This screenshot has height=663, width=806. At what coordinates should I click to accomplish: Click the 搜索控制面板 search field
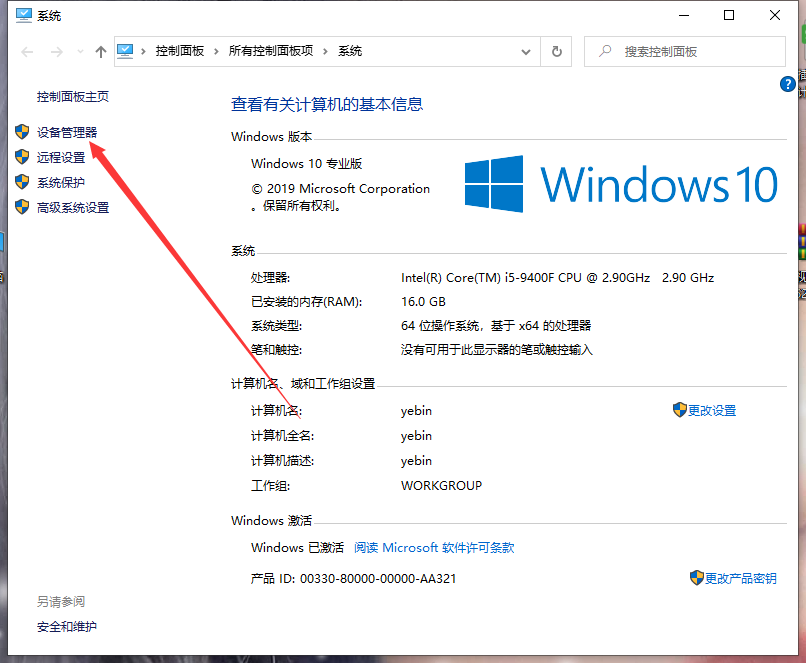(x=685, y=51)
